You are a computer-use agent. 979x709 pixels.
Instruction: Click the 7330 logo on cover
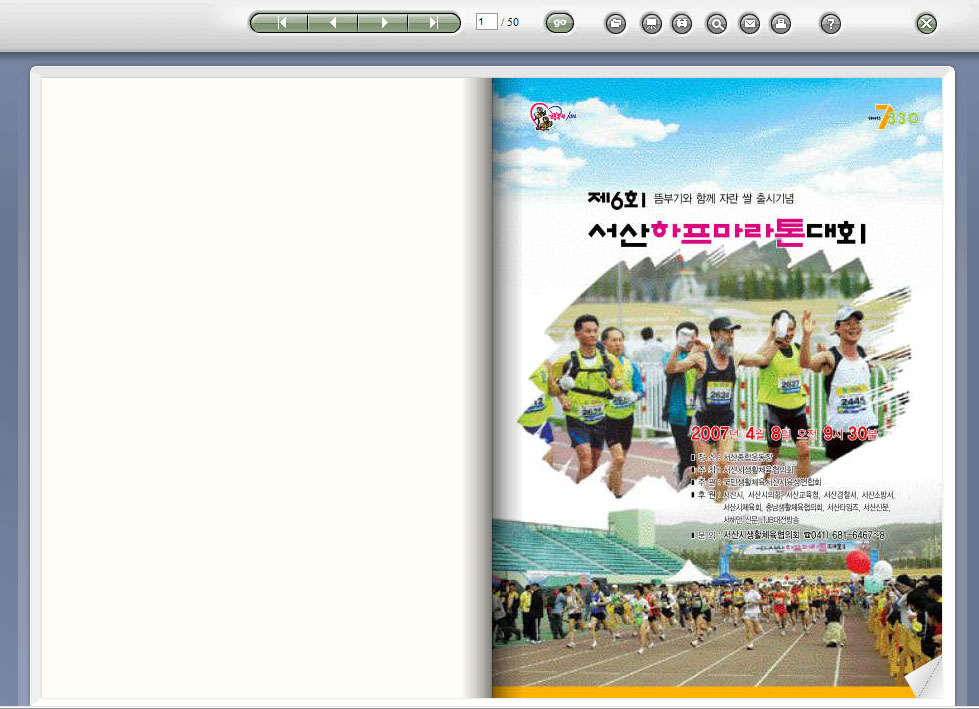[896, 118]
